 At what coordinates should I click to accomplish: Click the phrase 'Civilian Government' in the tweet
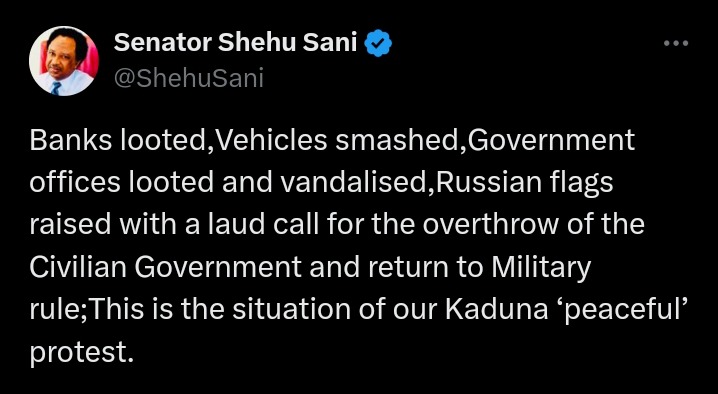point(166,268)
